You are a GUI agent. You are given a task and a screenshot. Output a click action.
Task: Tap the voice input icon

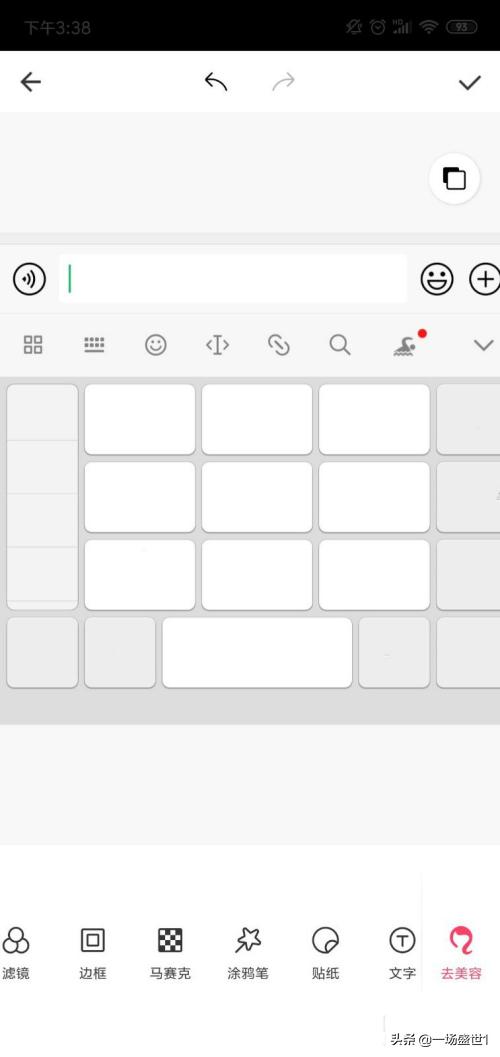click(30, 278)
